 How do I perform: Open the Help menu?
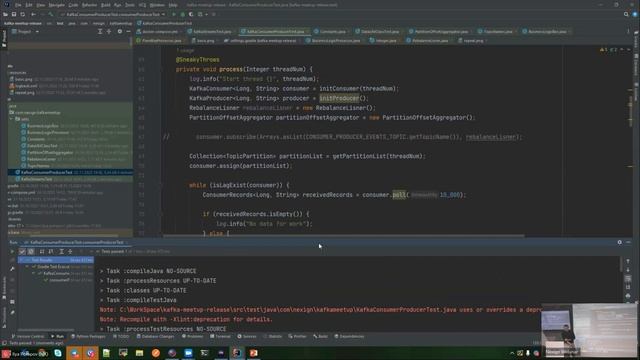(x=173, y=5)
